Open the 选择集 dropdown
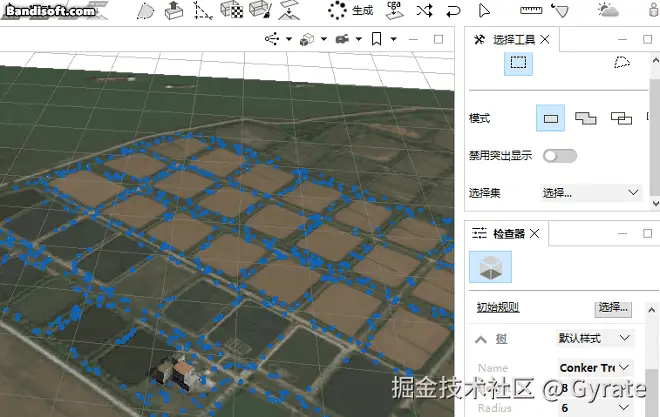 (590, 192)
